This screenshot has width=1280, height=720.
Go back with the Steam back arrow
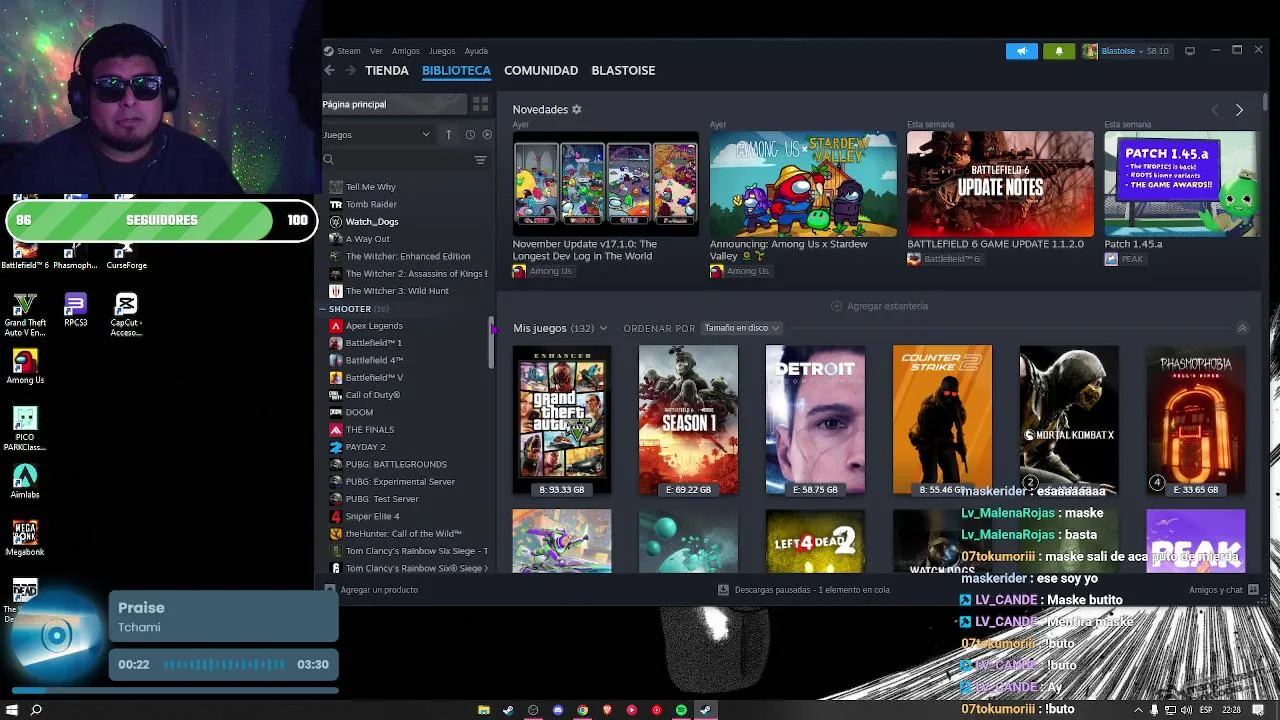tap(329, 70)
